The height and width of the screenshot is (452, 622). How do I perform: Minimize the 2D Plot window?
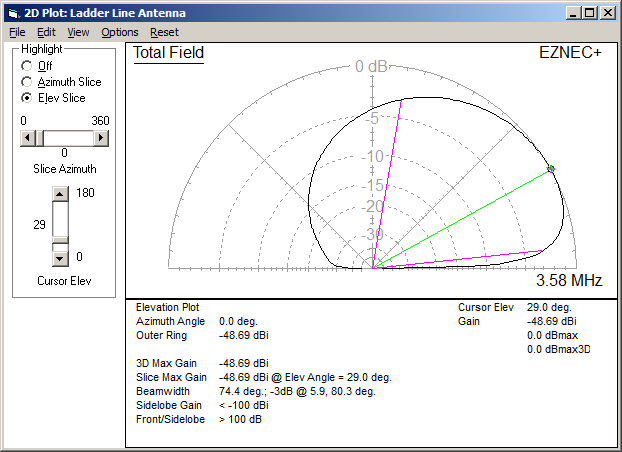coord(573,13)
